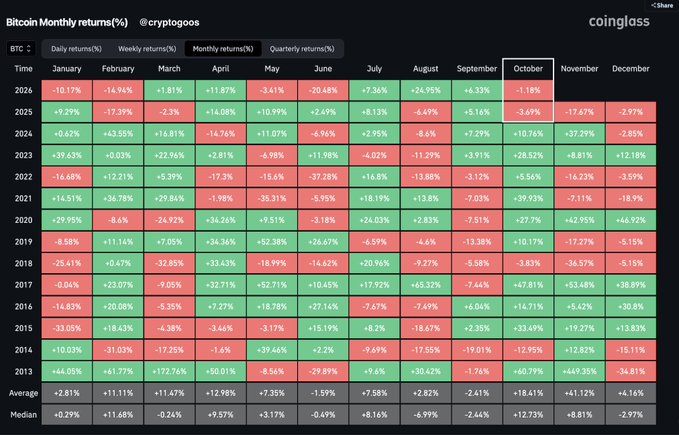Switch to Weekly returns(%) tab
679x435 pixels.
click(147, 48)
